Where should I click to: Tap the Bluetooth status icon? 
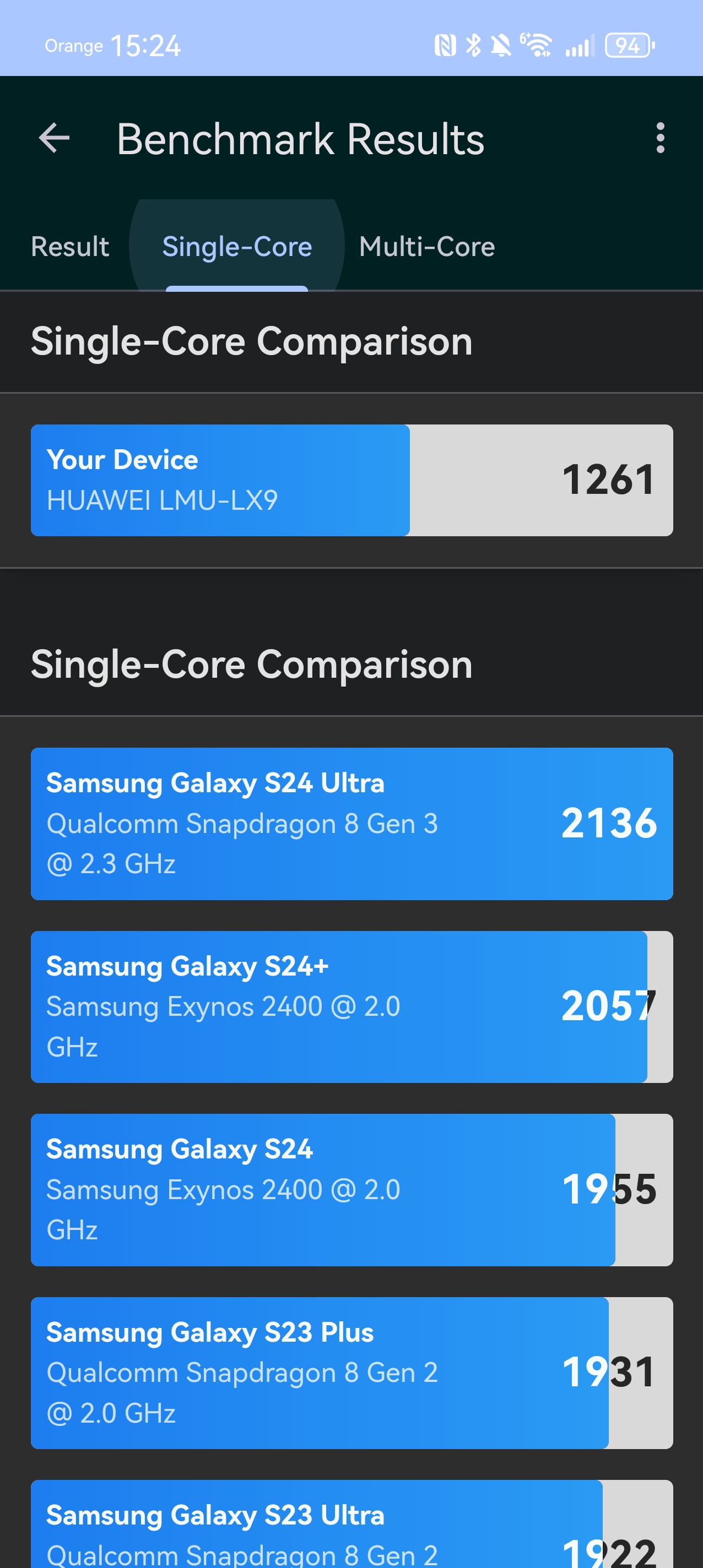pyautogui.click(x=473, y=46)
